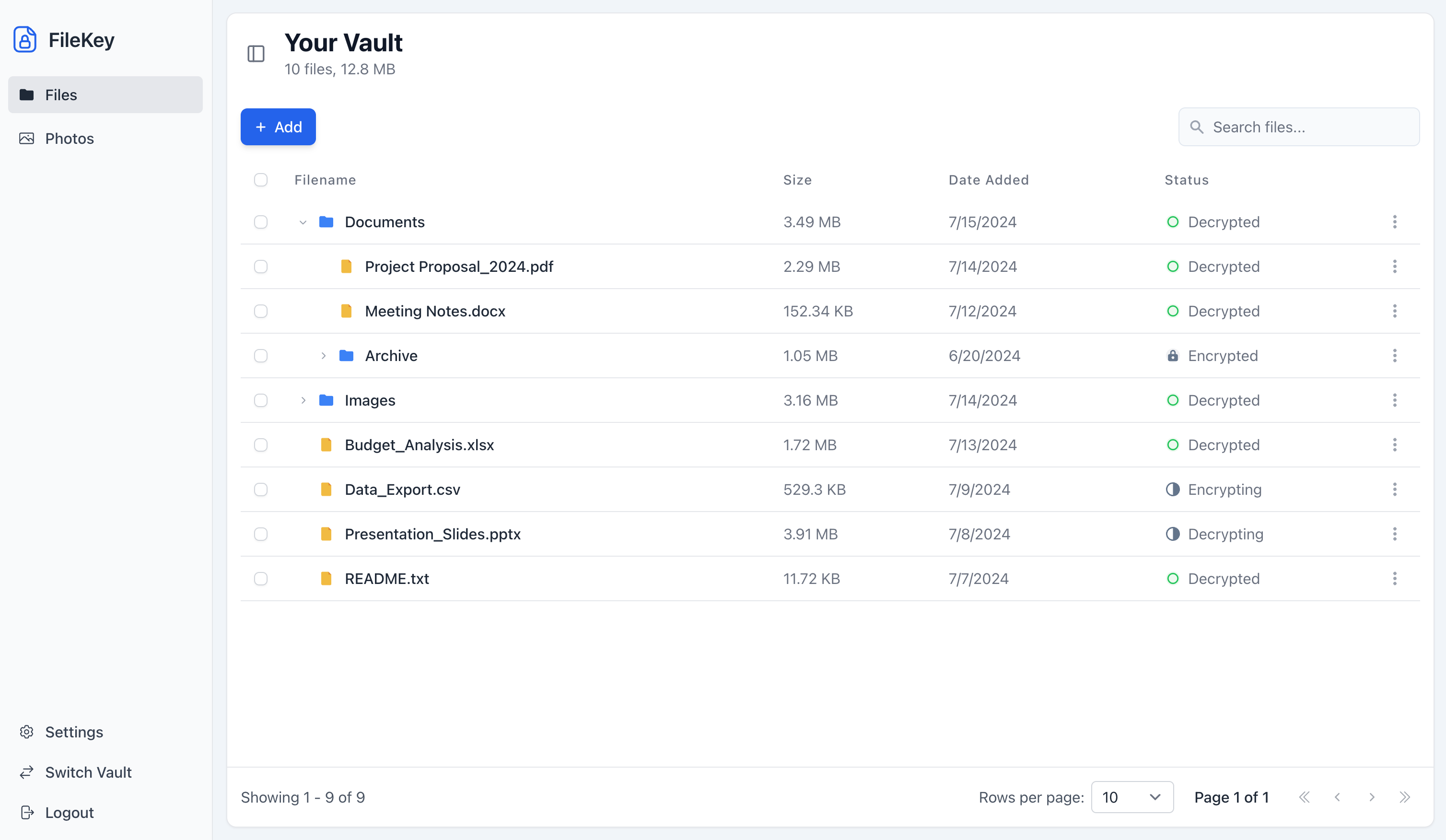This screenshot has width=1446, height=840.
Task: Tick the select-all checkbox in table header
Action: (x=260, y=180)
